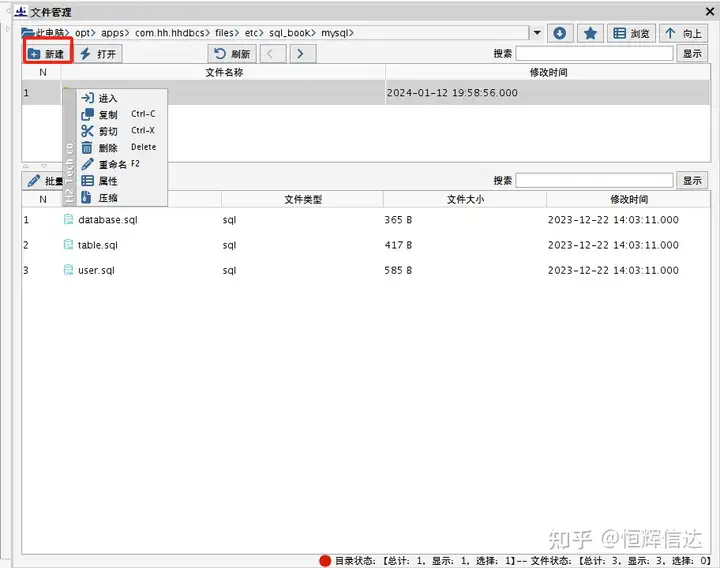Click the upper 修改时间 column header
This screenshot has width=720, height=568.
(548, 72)
